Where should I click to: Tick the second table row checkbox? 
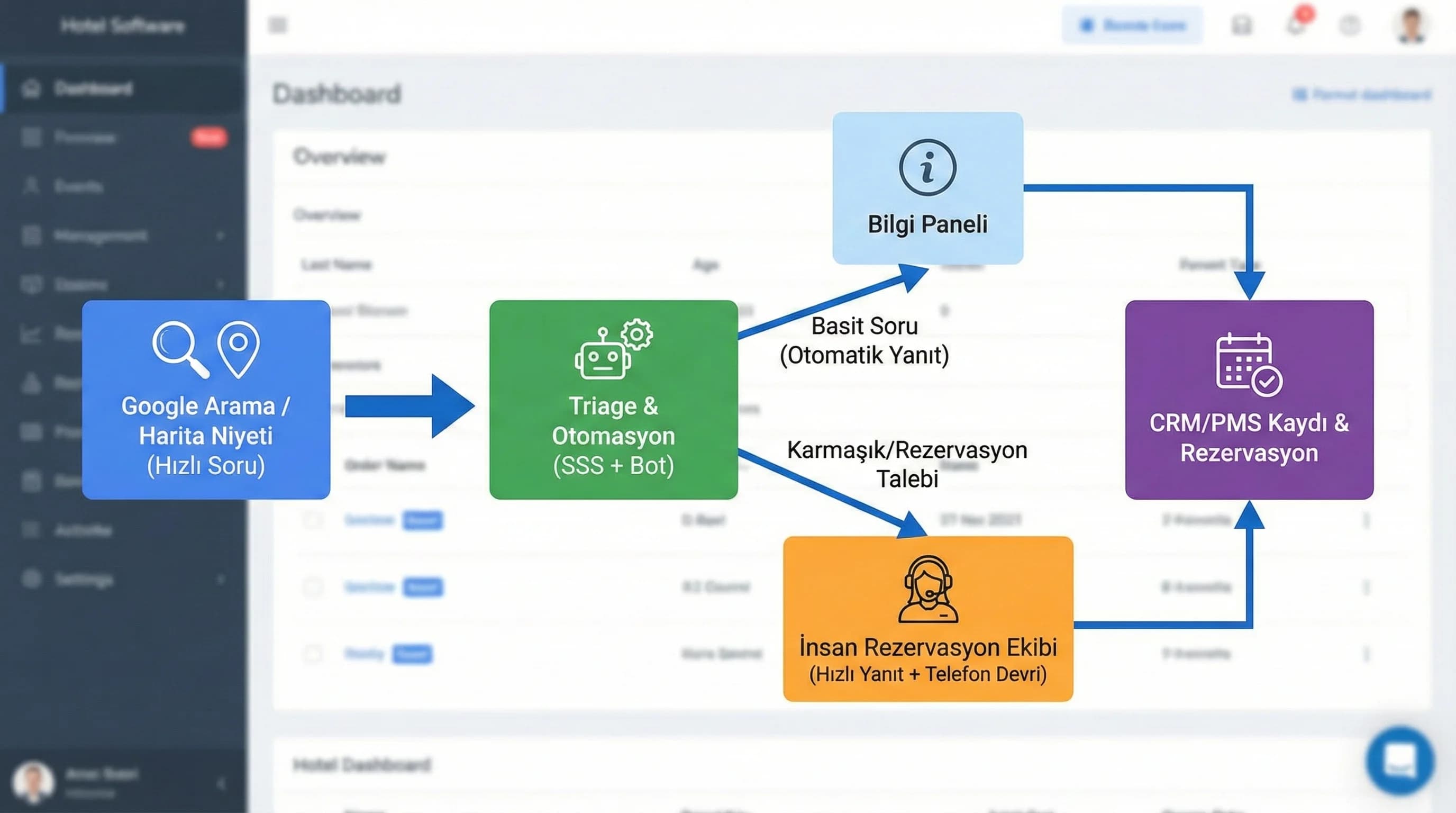(313, 587)
